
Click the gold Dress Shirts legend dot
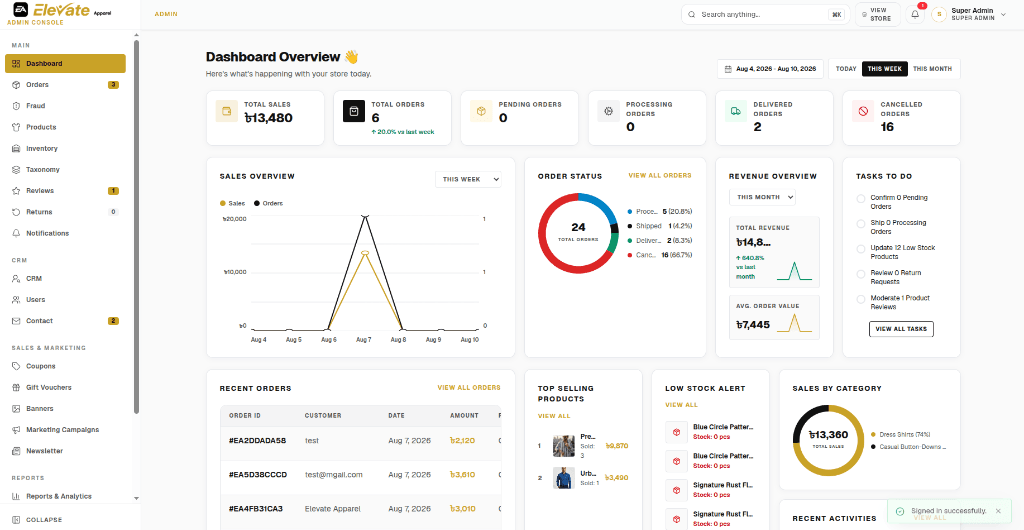pyautogui.click(x=873, y=435)
